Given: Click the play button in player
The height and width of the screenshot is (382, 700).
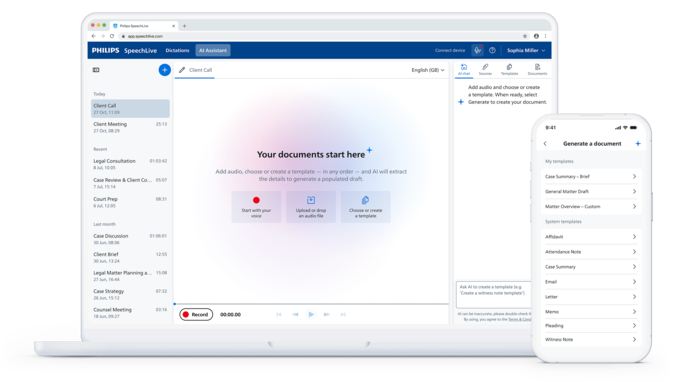Looking at the screenshot, I should (x=311, y=315).
